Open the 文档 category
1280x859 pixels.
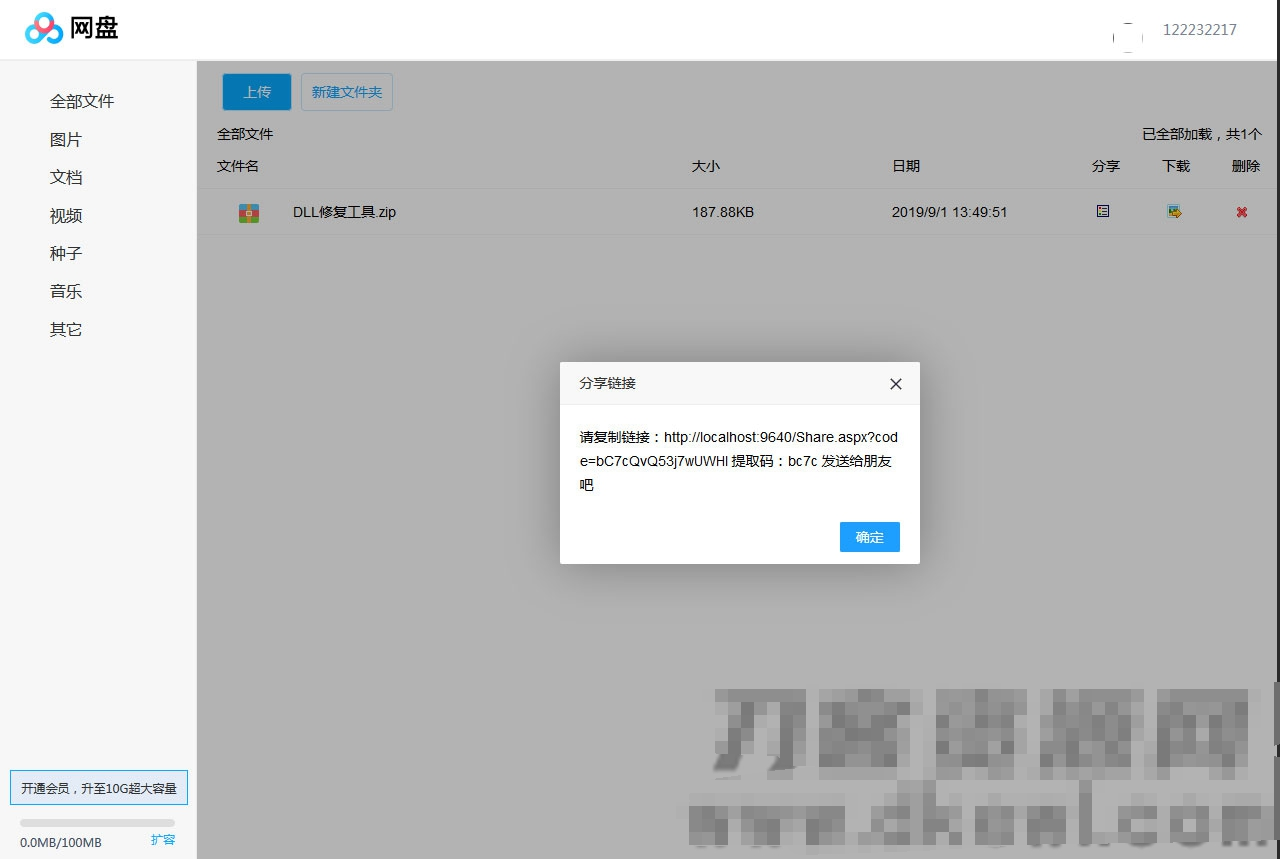coord(65,177)
